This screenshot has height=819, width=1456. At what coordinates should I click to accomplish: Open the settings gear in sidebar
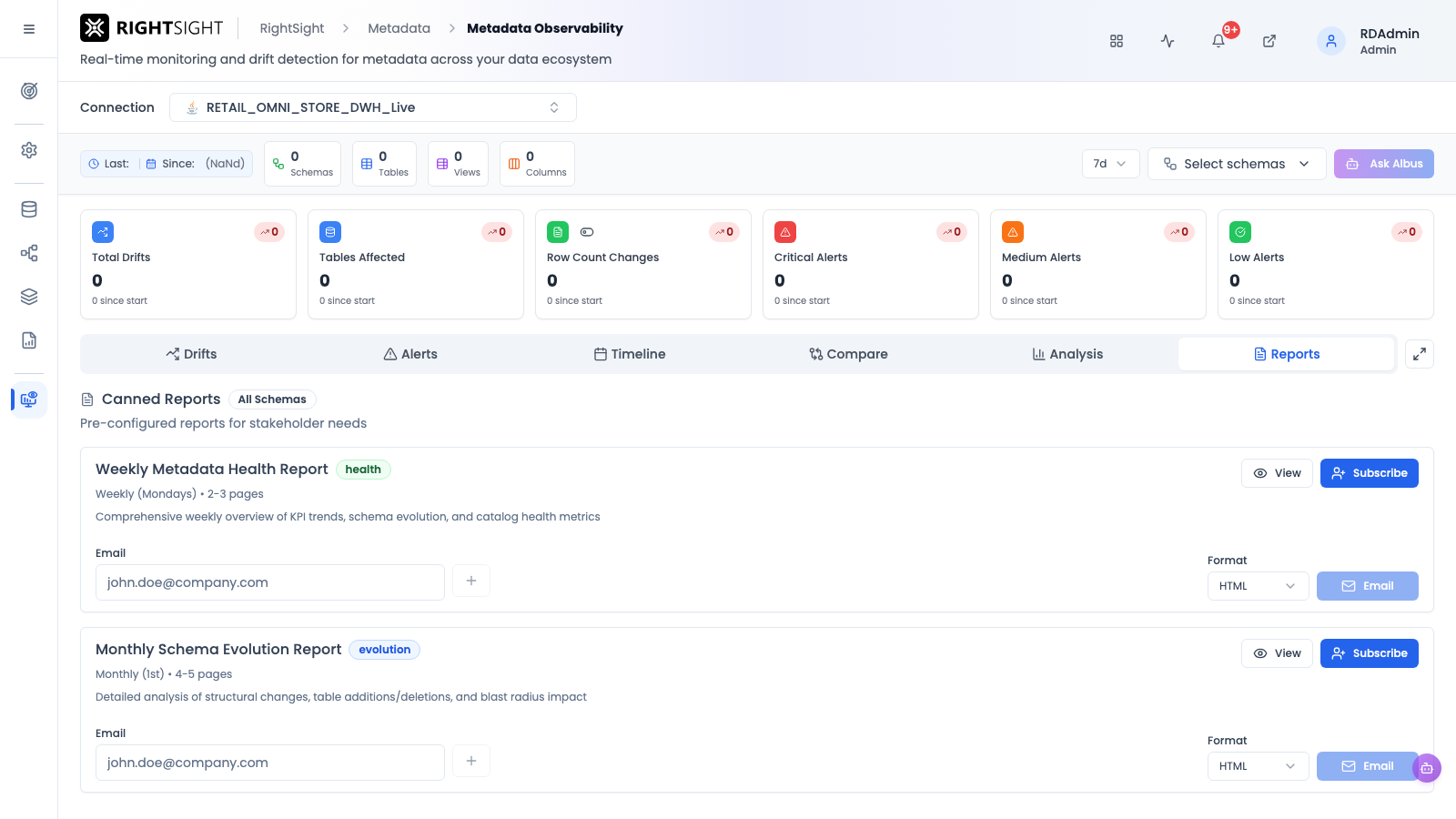click(29, 150)
